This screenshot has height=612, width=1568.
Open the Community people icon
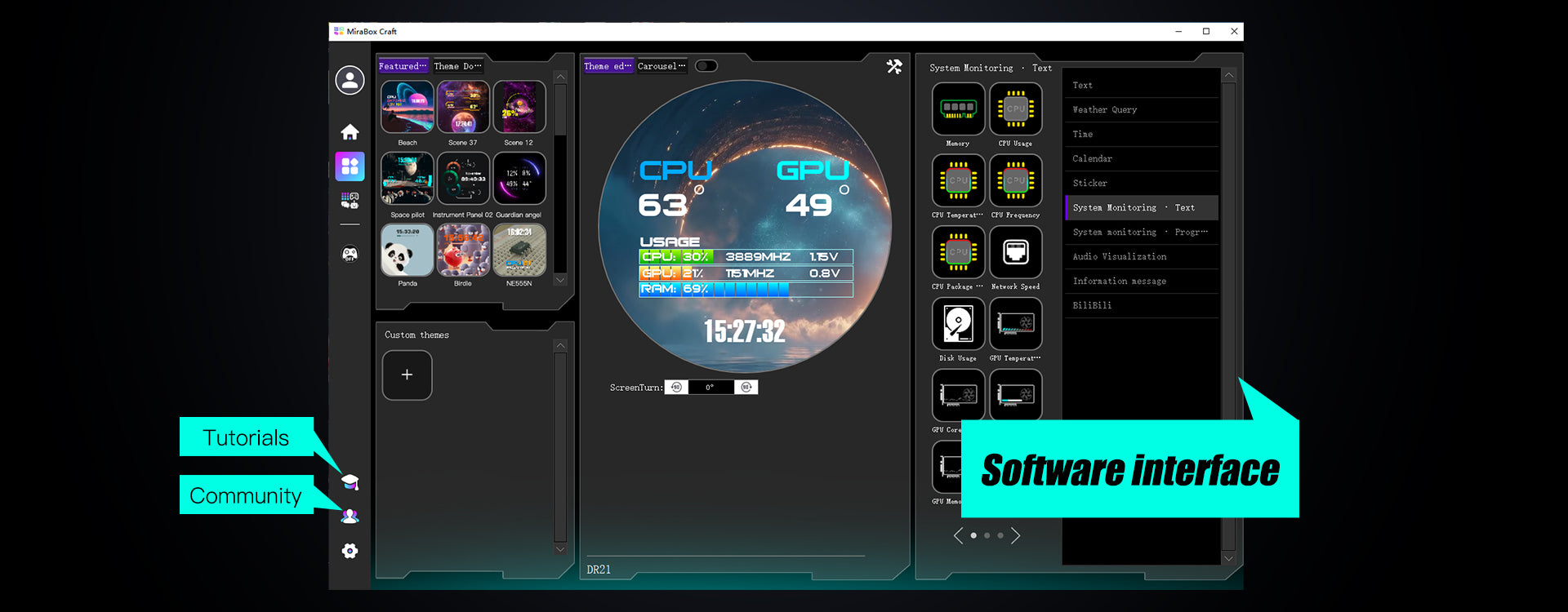(x=350, y=516)
